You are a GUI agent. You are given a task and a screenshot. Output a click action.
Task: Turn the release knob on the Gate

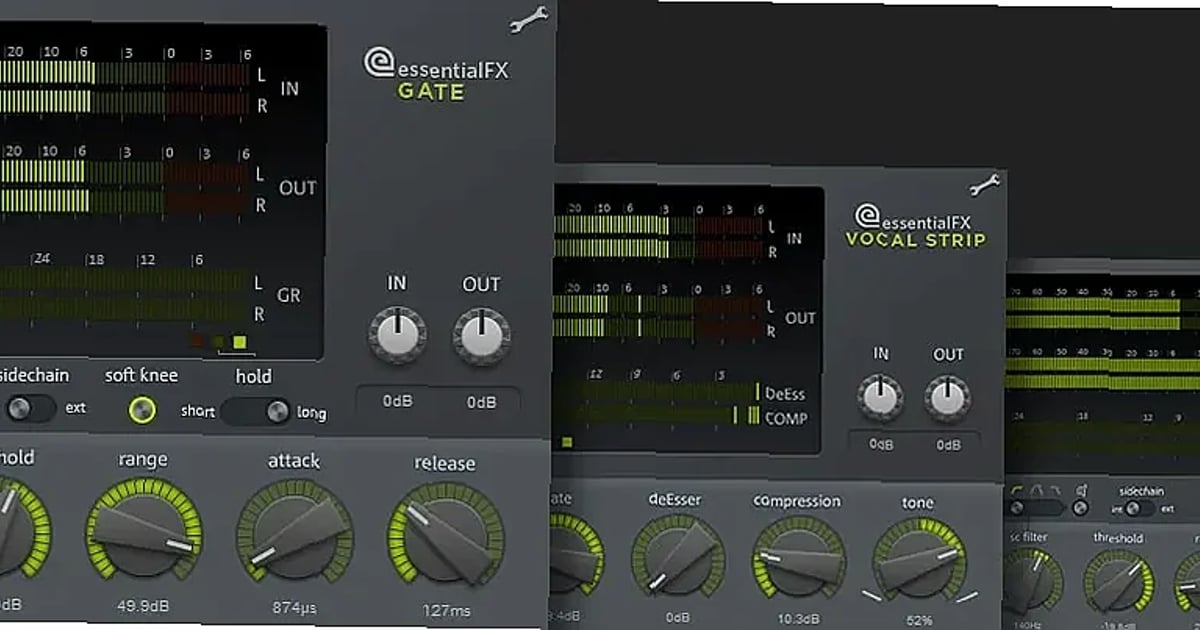tap(444, 537)
